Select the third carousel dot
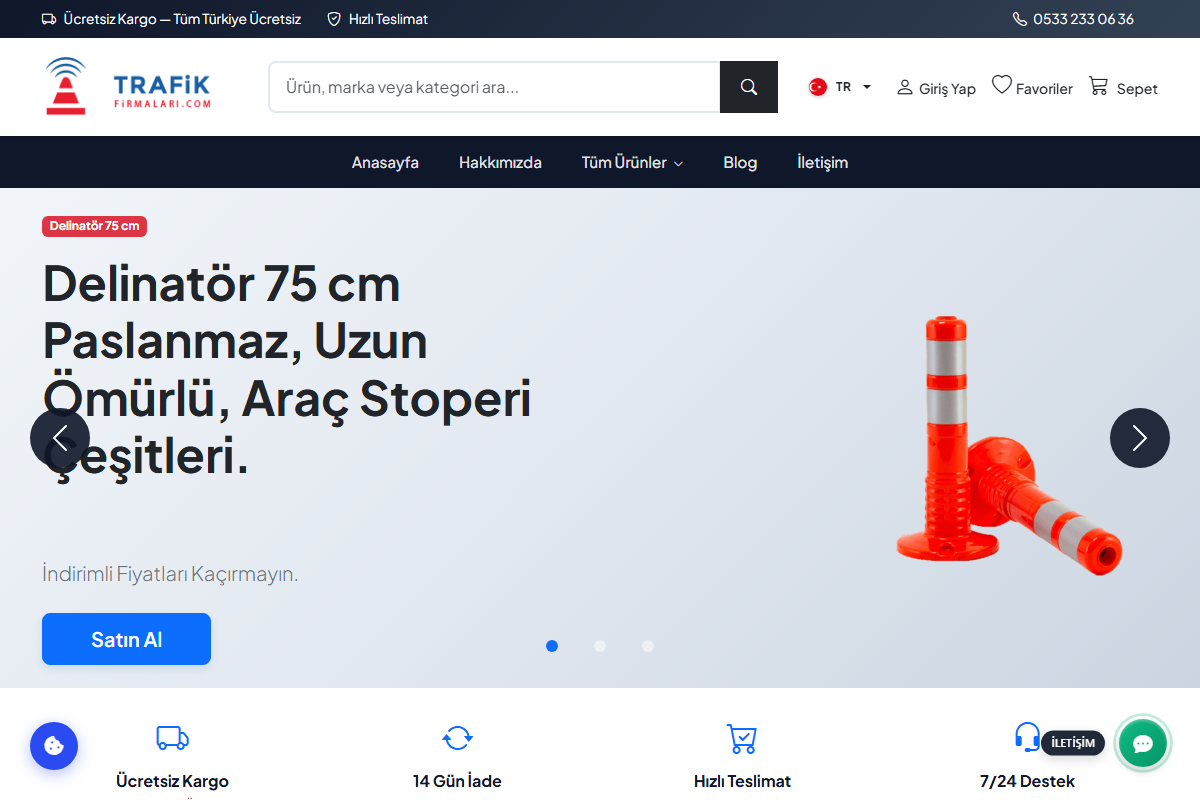Viewport: 1200px width, 800px height. [648, 646]
